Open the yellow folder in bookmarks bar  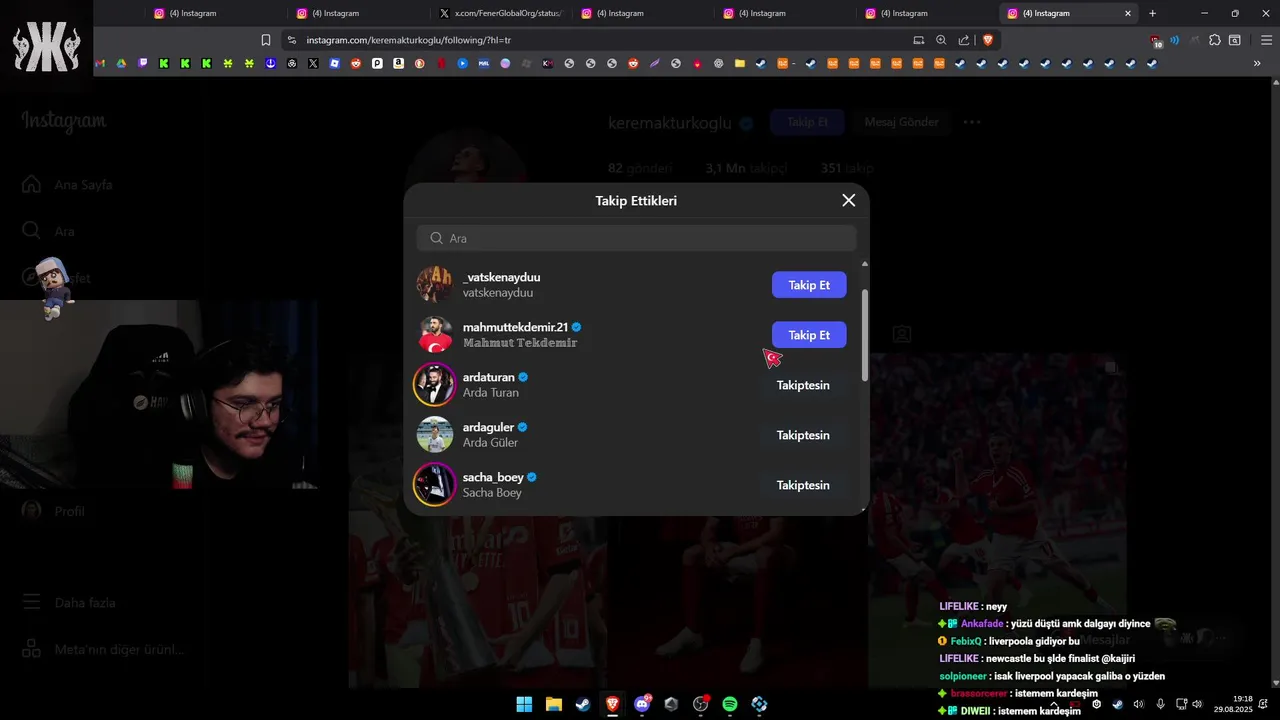coord(740,63)
